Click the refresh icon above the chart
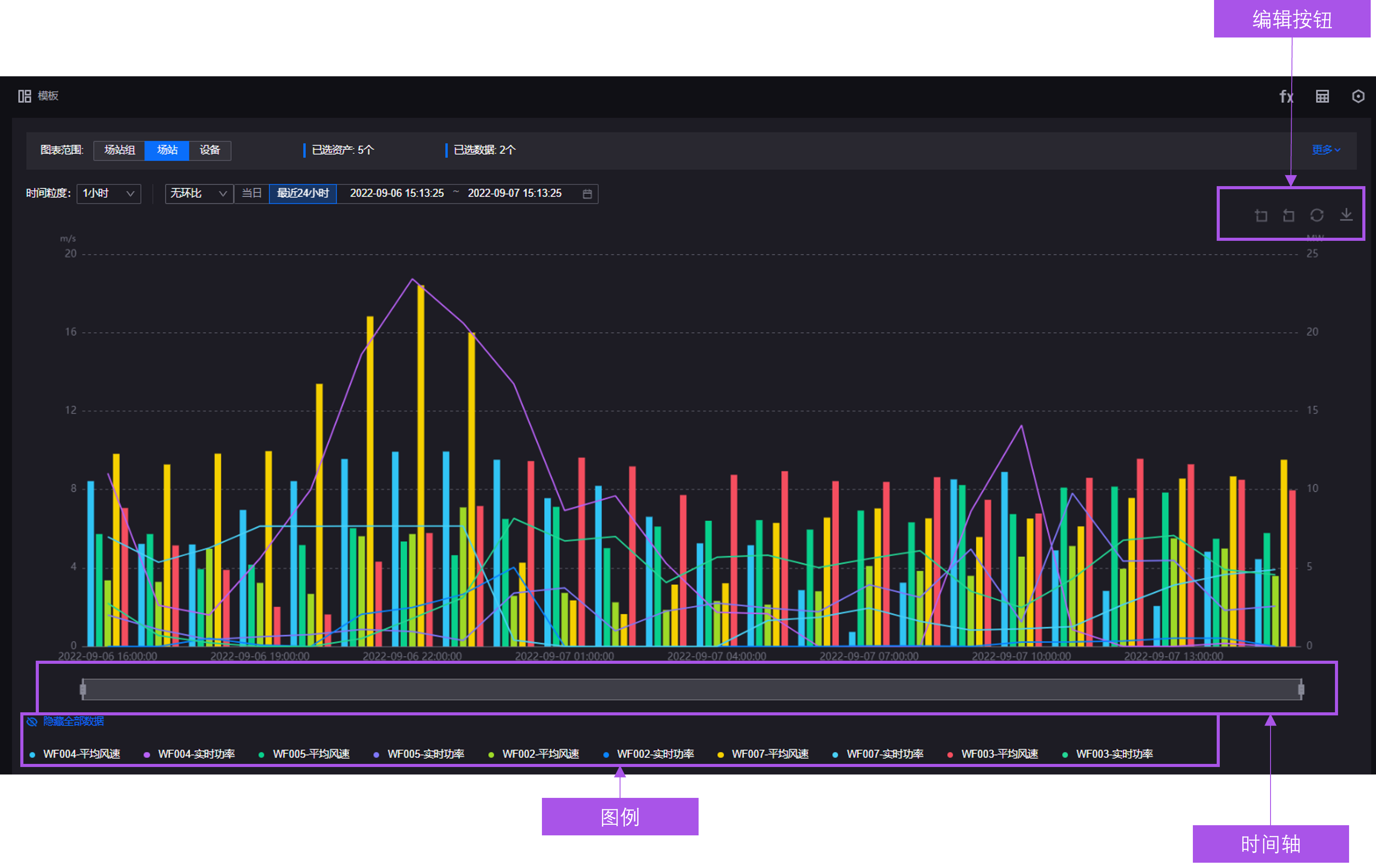1376x868 pixels. pos(1317,215)
